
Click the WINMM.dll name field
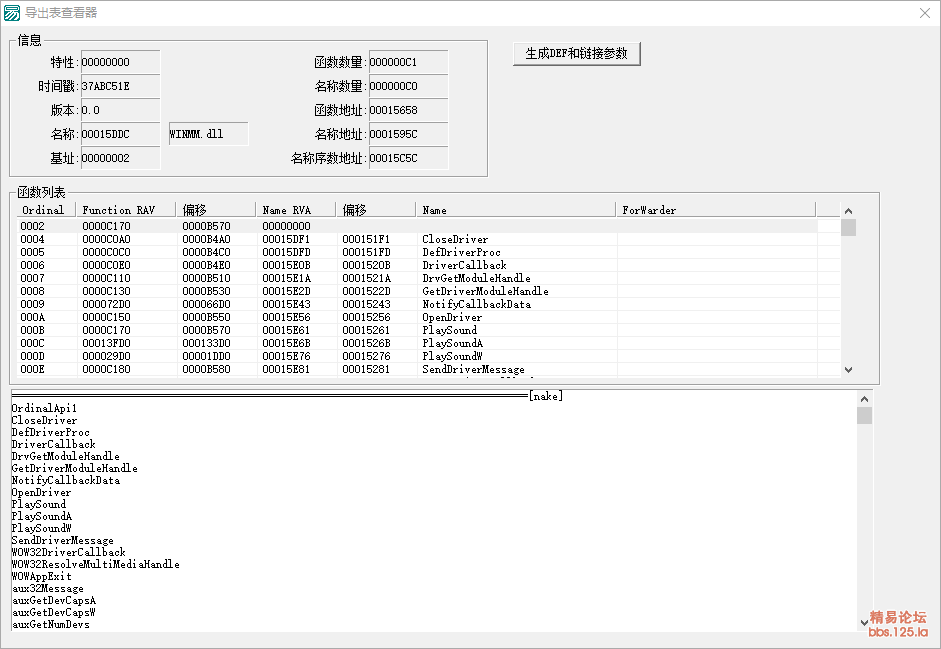coord(207,134)
